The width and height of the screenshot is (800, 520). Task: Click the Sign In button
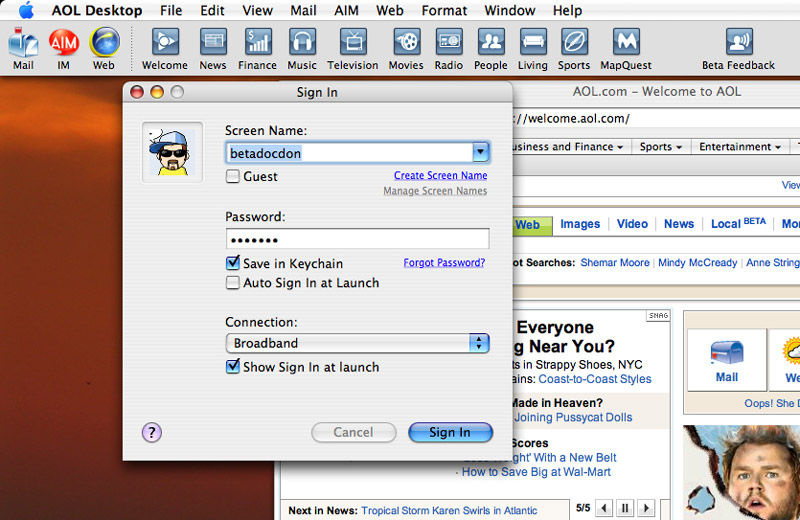coord(451,432)
